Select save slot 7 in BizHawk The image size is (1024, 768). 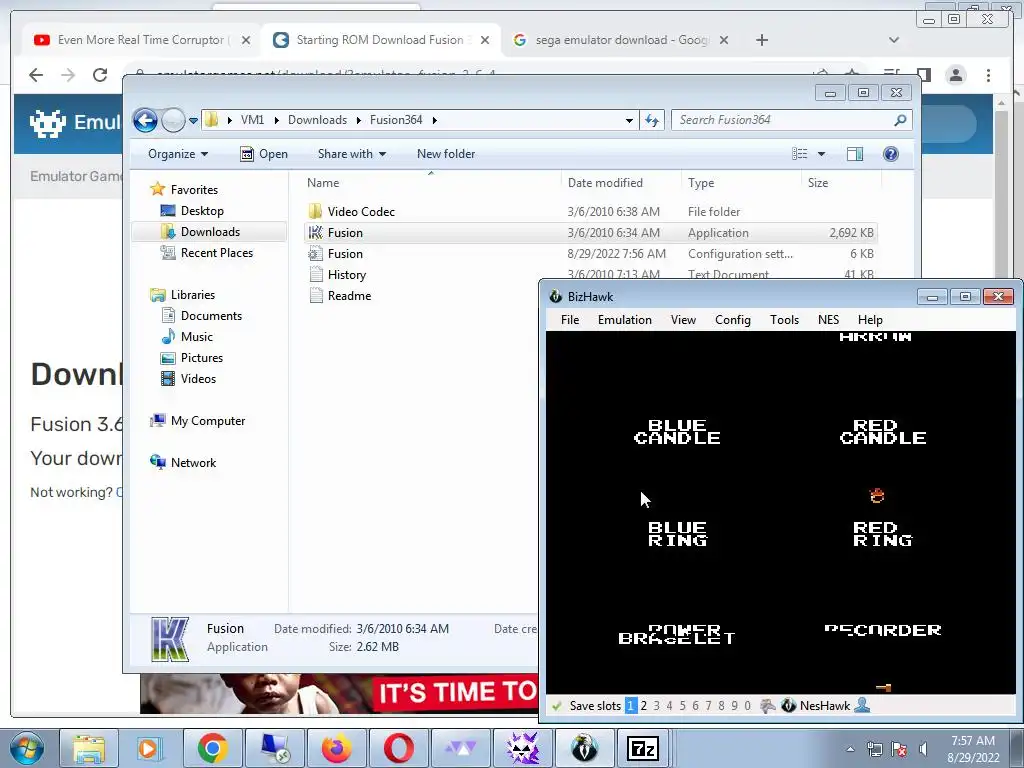(709, 705)
